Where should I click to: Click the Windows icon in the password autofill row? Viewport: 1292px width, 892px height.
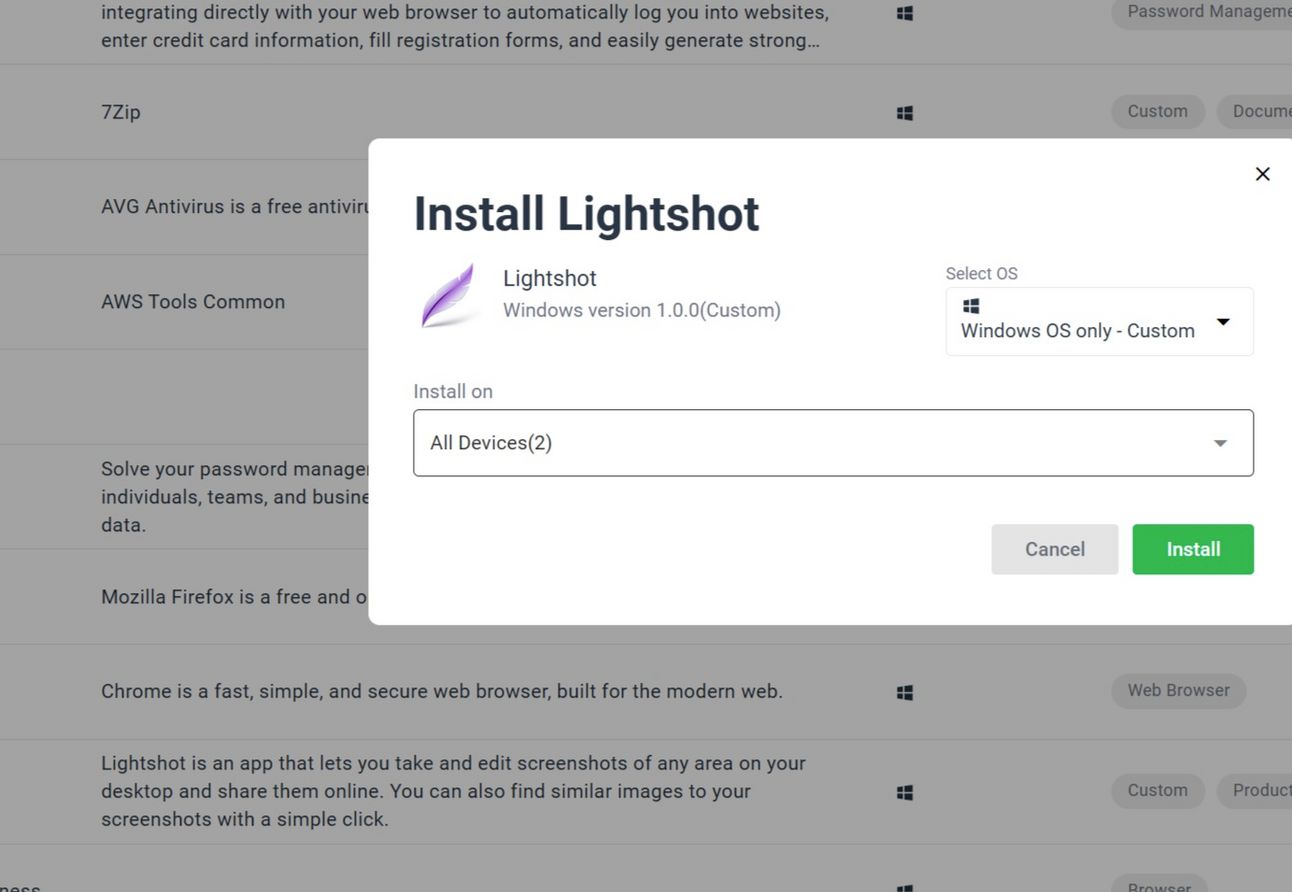(x=905, y=14)
